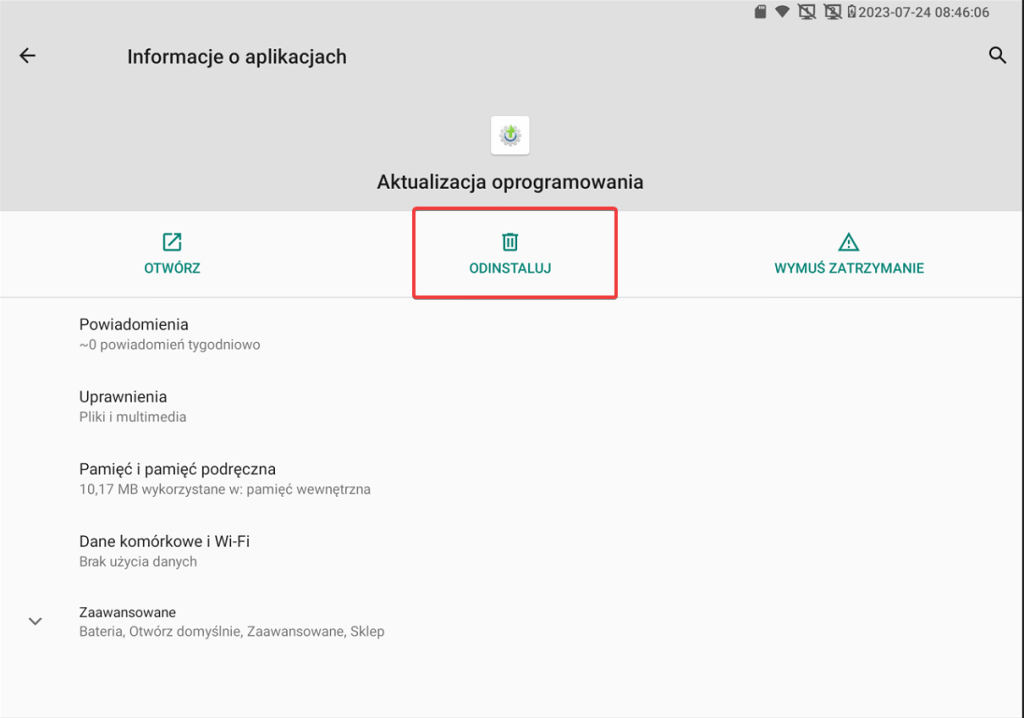Select the trash icon above ODINSTALUJ
The height and width of the screenshot is (718, 1024).
tap(511, 241)
